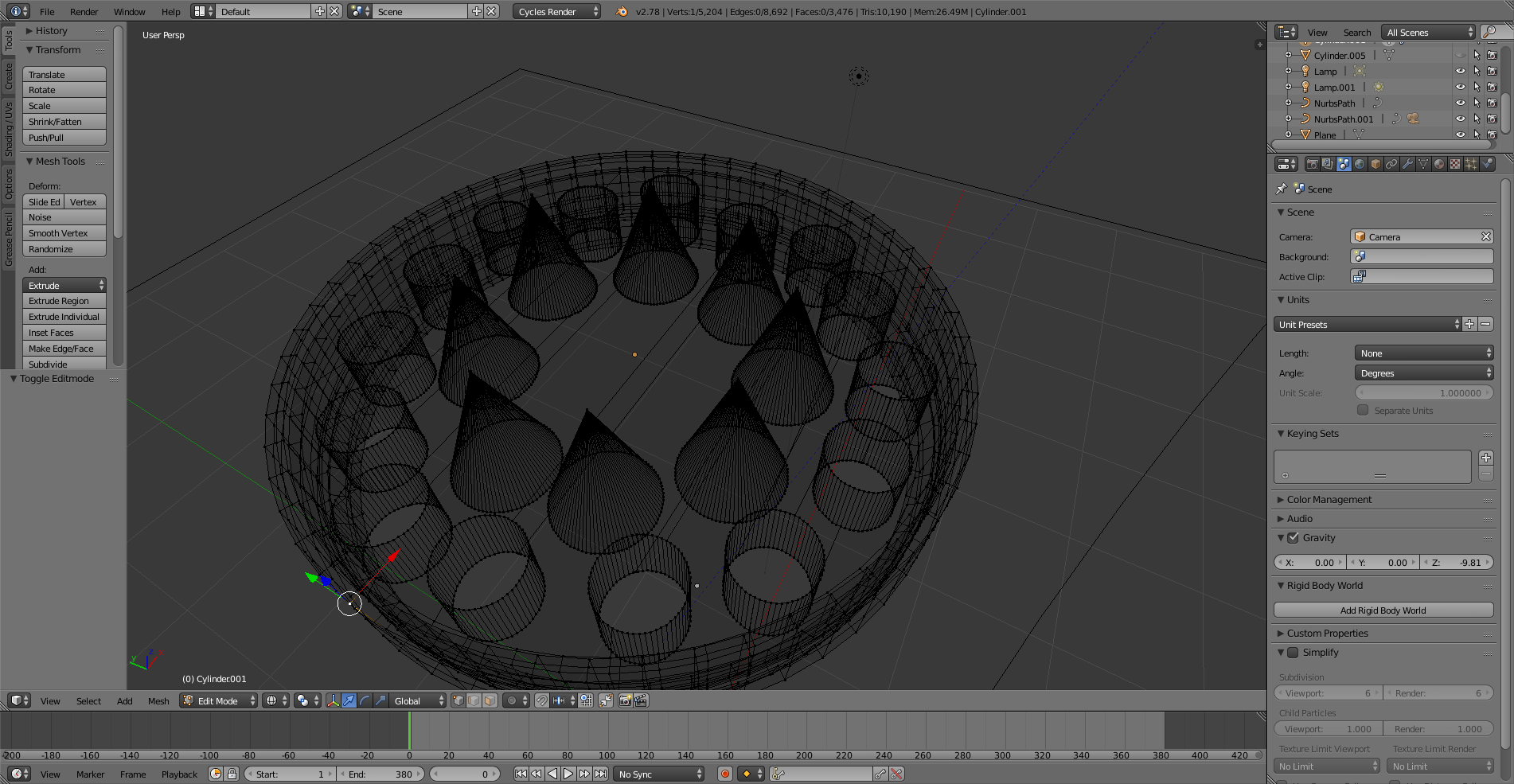Select the Translate manipulator arrow icon

[x=349, y=700]
